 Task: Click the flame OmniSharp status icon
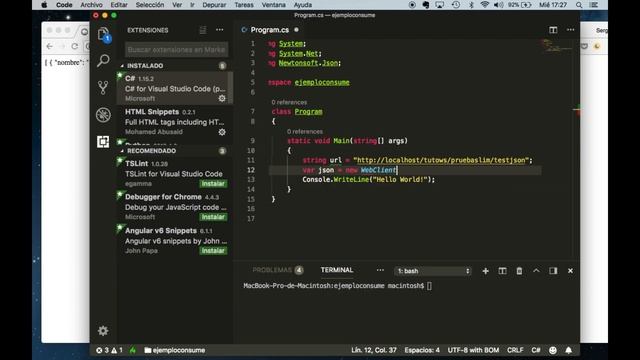(x=133, y=350)
